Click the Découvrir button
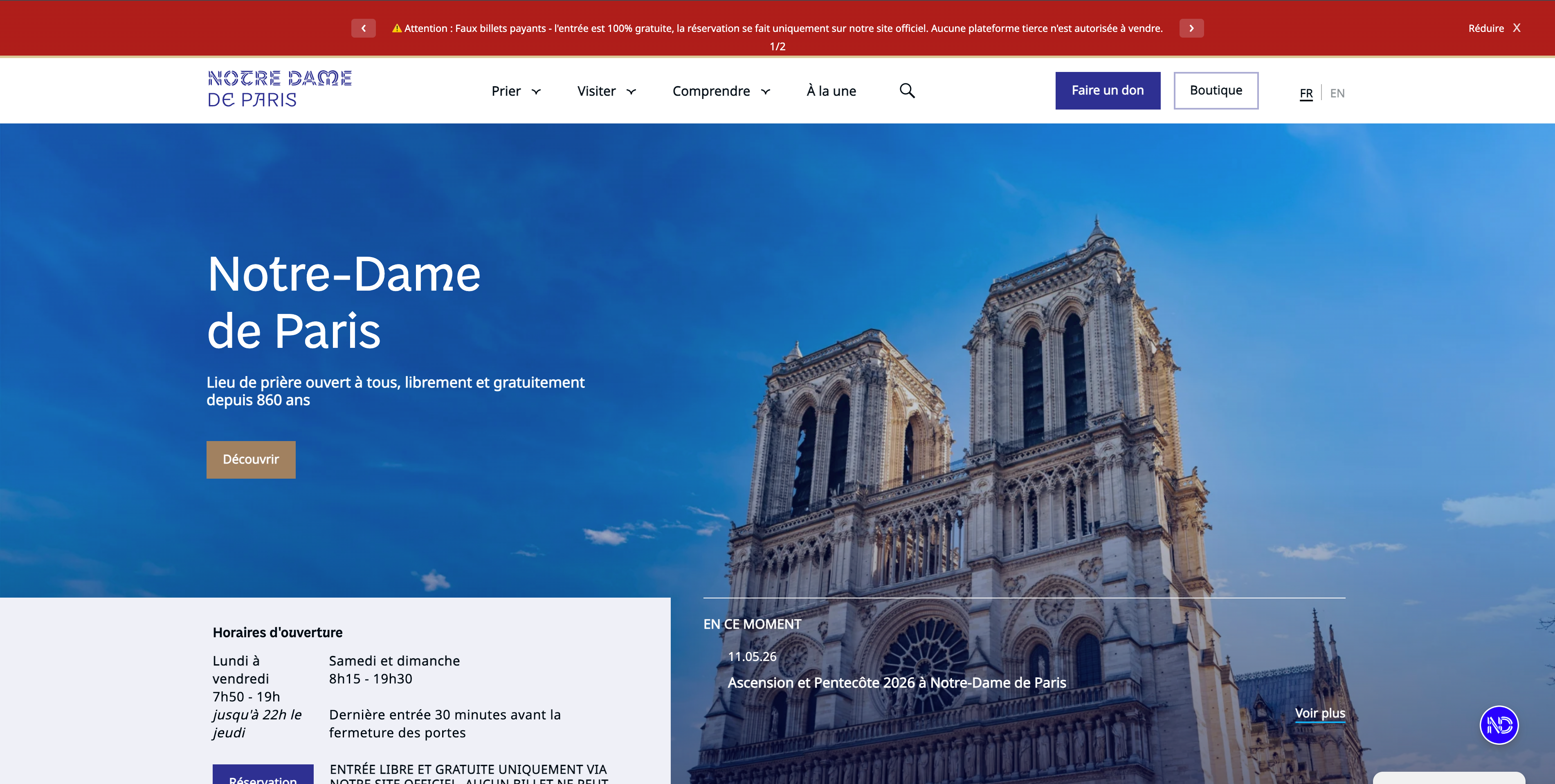Image resolution: width=1555 pixels, height=784 pixels. [251, 459]
